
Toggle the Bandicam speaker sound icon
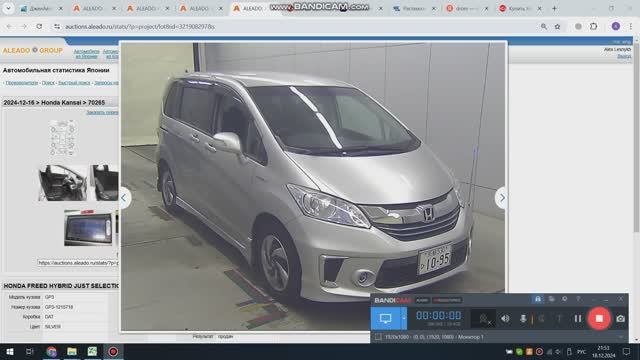[x=505, y=318]
